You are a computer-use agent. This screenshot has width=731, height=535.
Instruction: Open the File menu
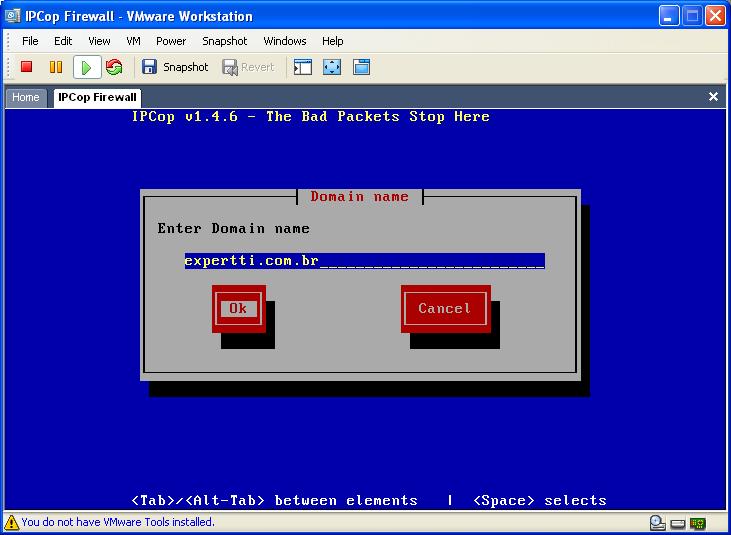[x=30, y=41]
